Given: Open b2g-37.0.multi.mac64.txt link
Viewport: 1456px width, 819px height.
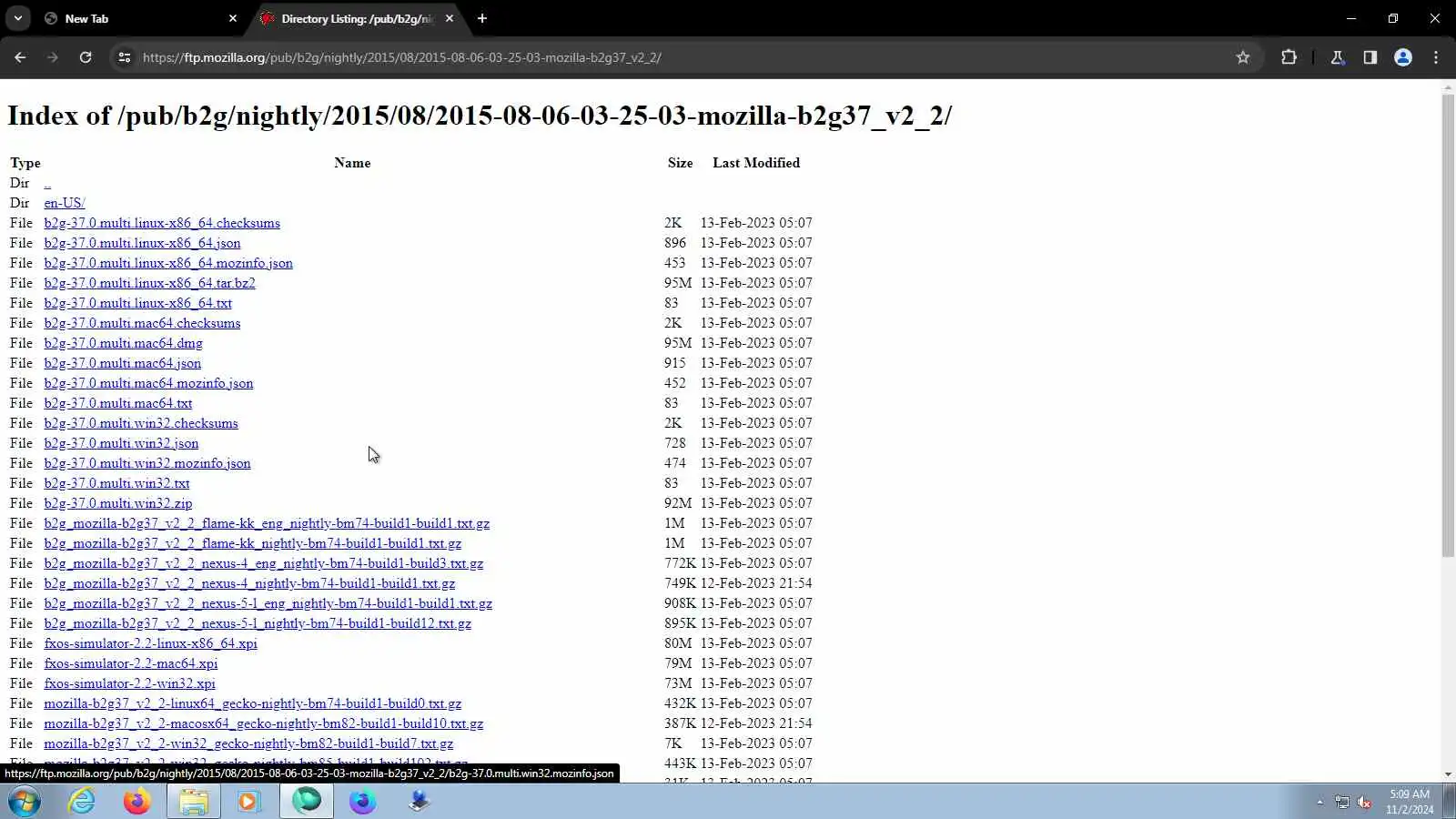Looking at the screenshot, I should click(x=117, y=403).
